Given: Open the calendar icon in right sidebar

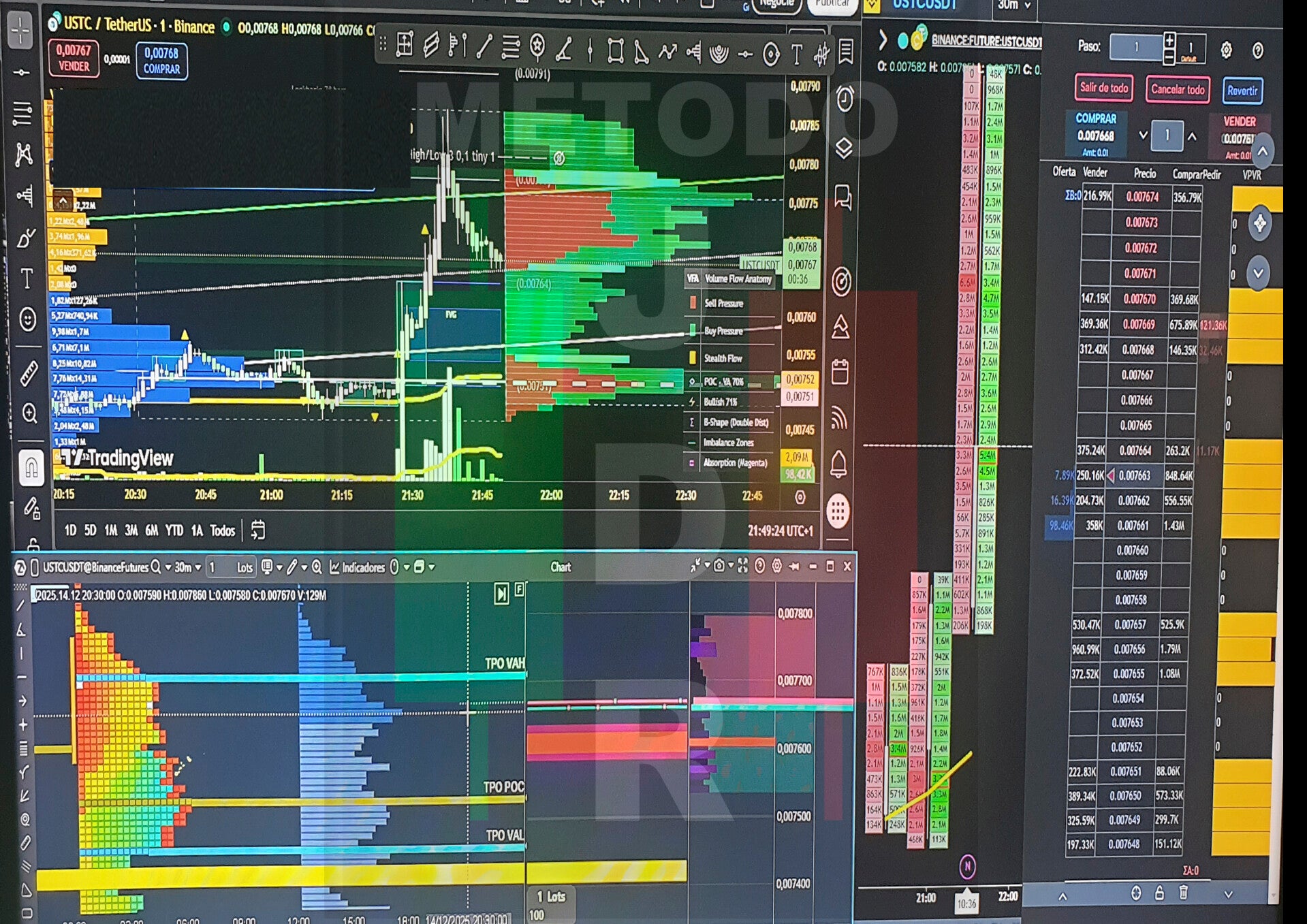Looking at the screenshot, I should click(840, 372).
